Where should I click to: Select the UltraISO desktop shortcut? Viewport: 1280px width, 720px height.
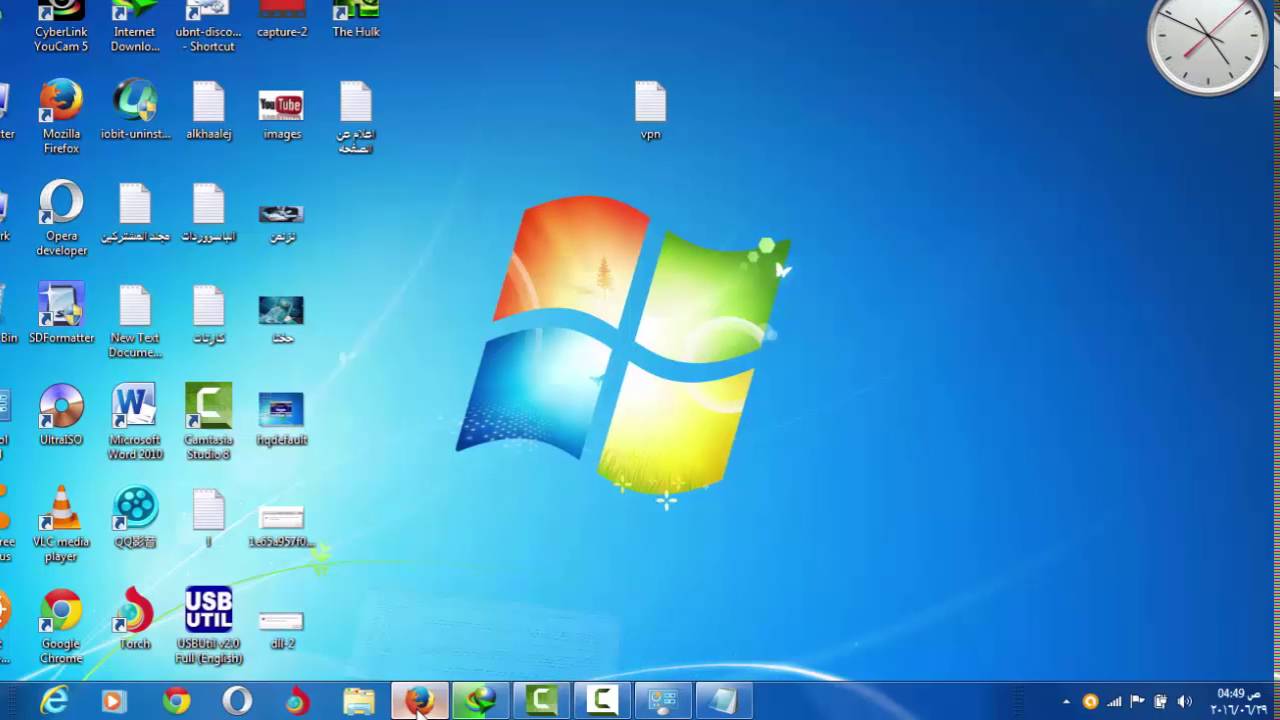pos(61,415)
